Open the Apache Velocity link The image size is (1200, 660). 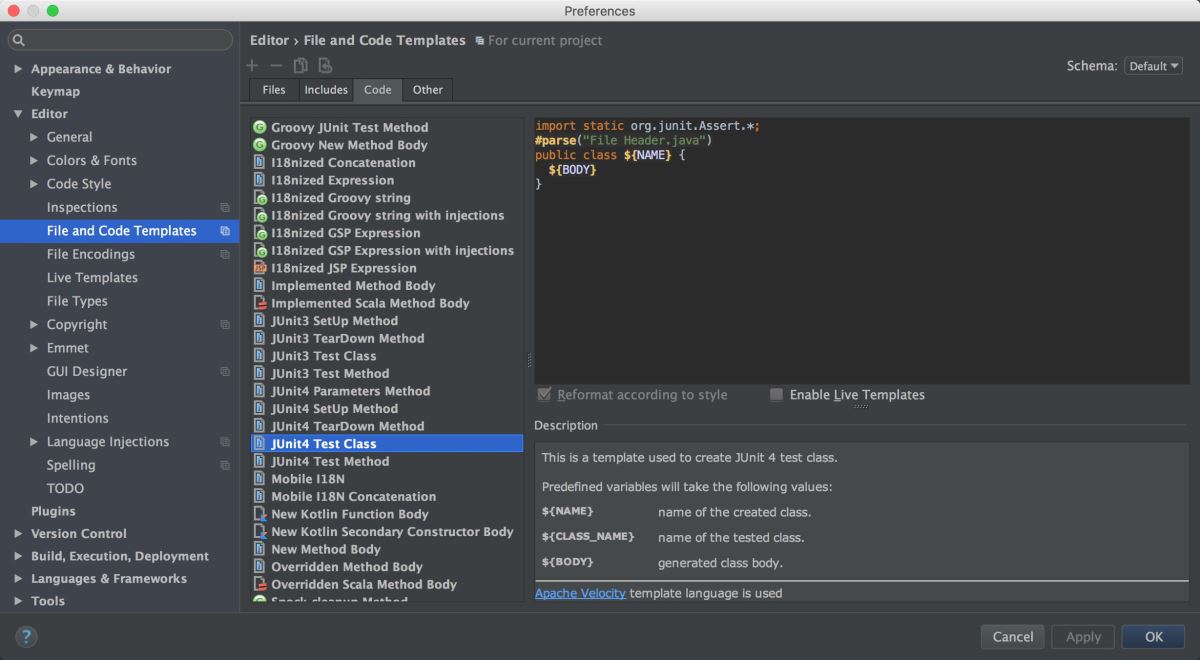point(580,593)
